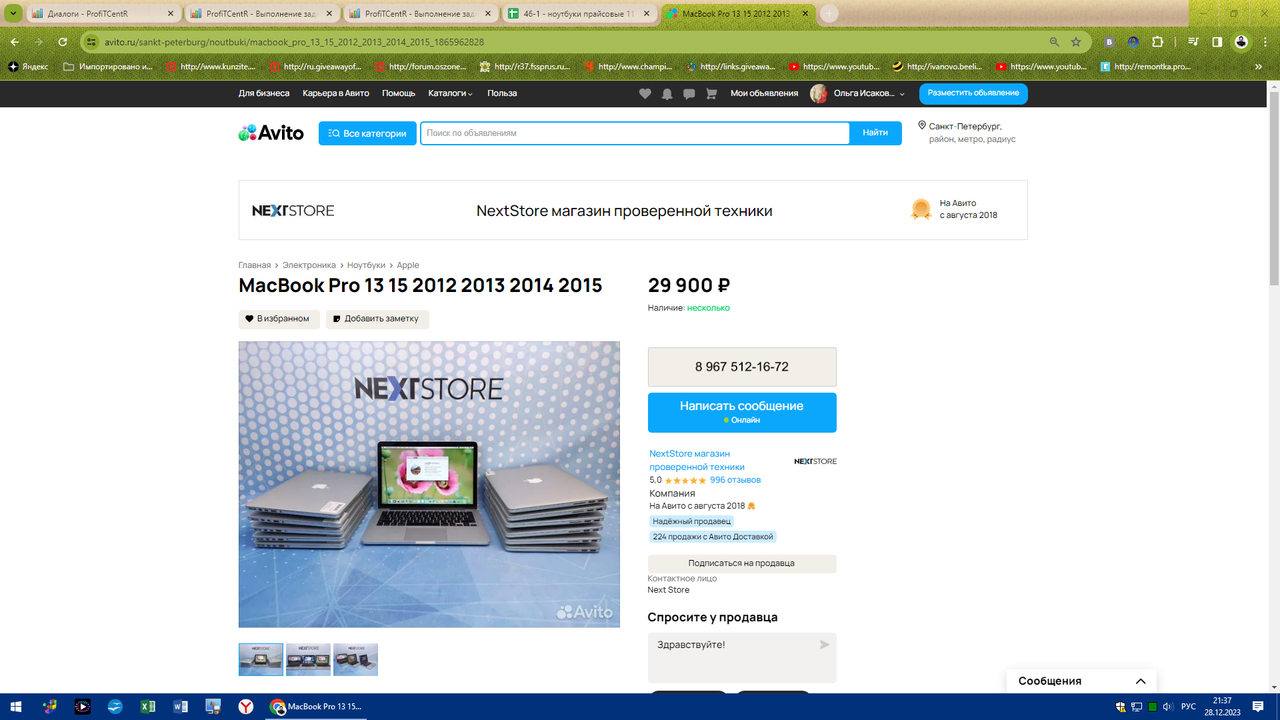This screenshot has width=1280, height=720.
Task: Click the Avito logo
Action: click(271, 133)
